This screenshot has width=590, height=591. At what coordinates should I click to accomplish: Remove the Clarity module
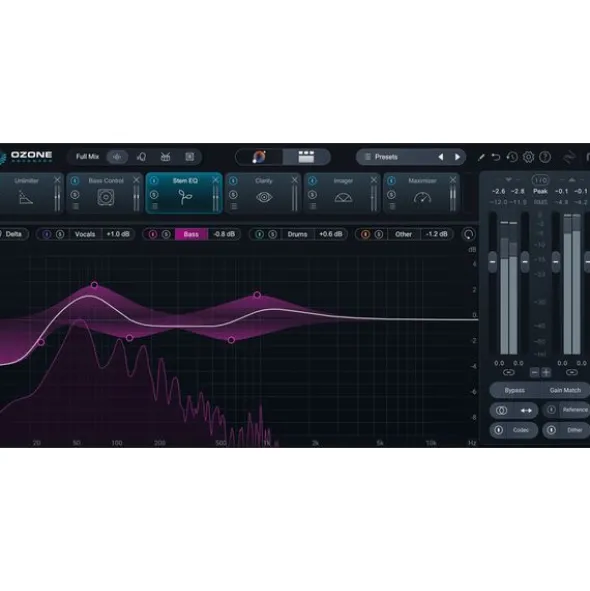tap(294, 180)
